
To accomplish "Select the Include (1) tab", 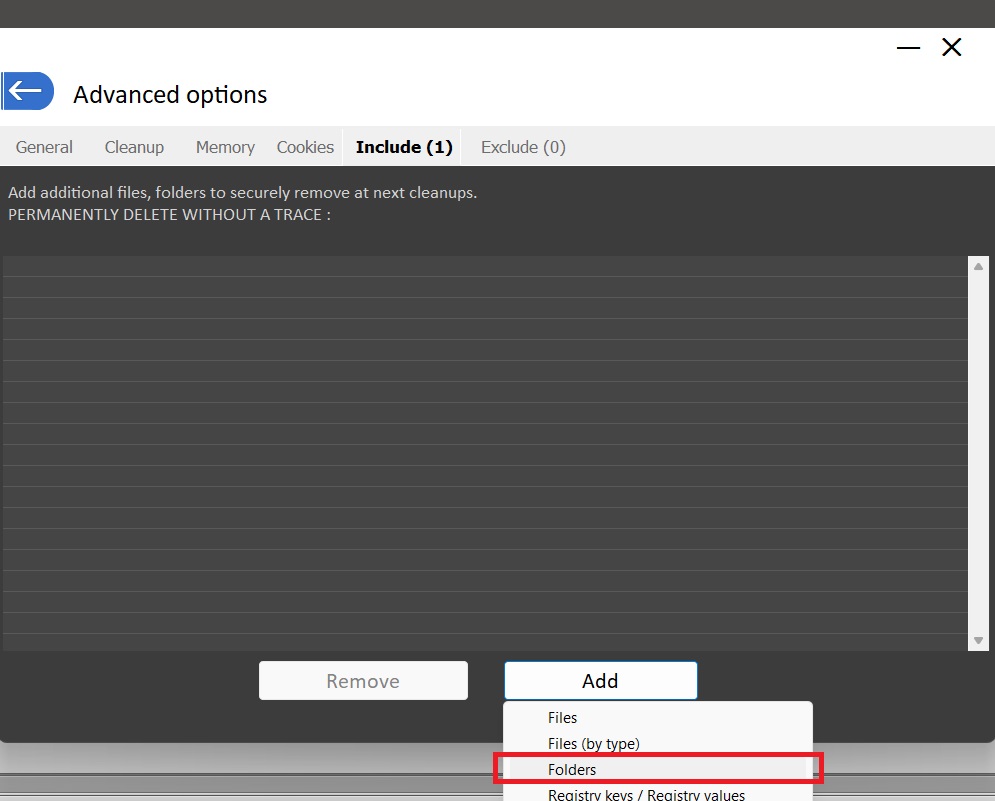I will (x=404, y=147).
